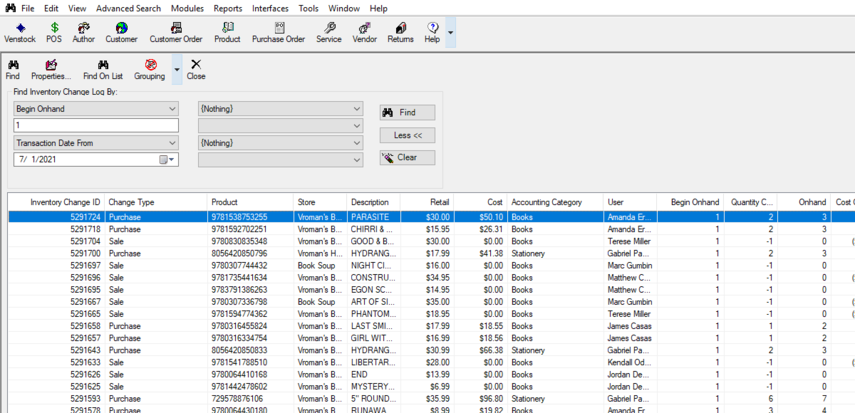Click the Find On List icon
855x413 pixels.
tap(103, 70)
